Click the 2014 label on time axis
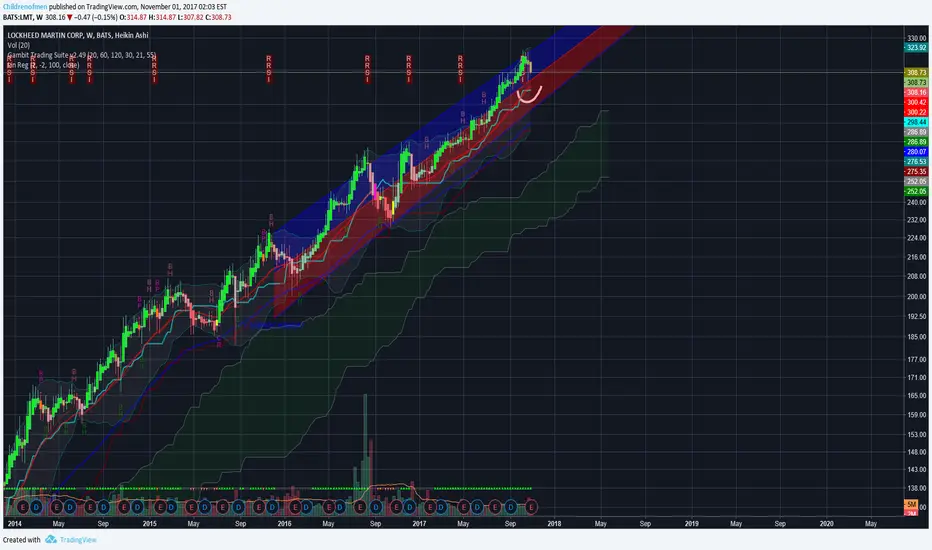The height and width of the screenshot is (550, 932). coord(14,523)
